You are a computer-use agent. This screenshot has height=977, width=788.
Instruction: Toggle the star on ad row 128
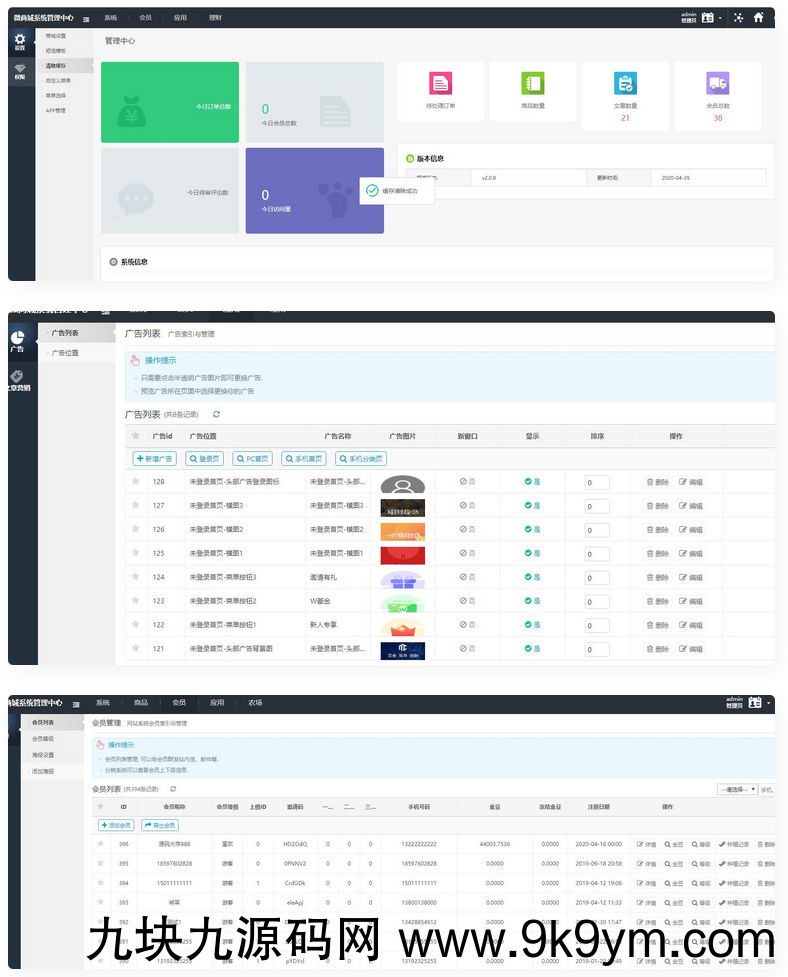[135, 482]
